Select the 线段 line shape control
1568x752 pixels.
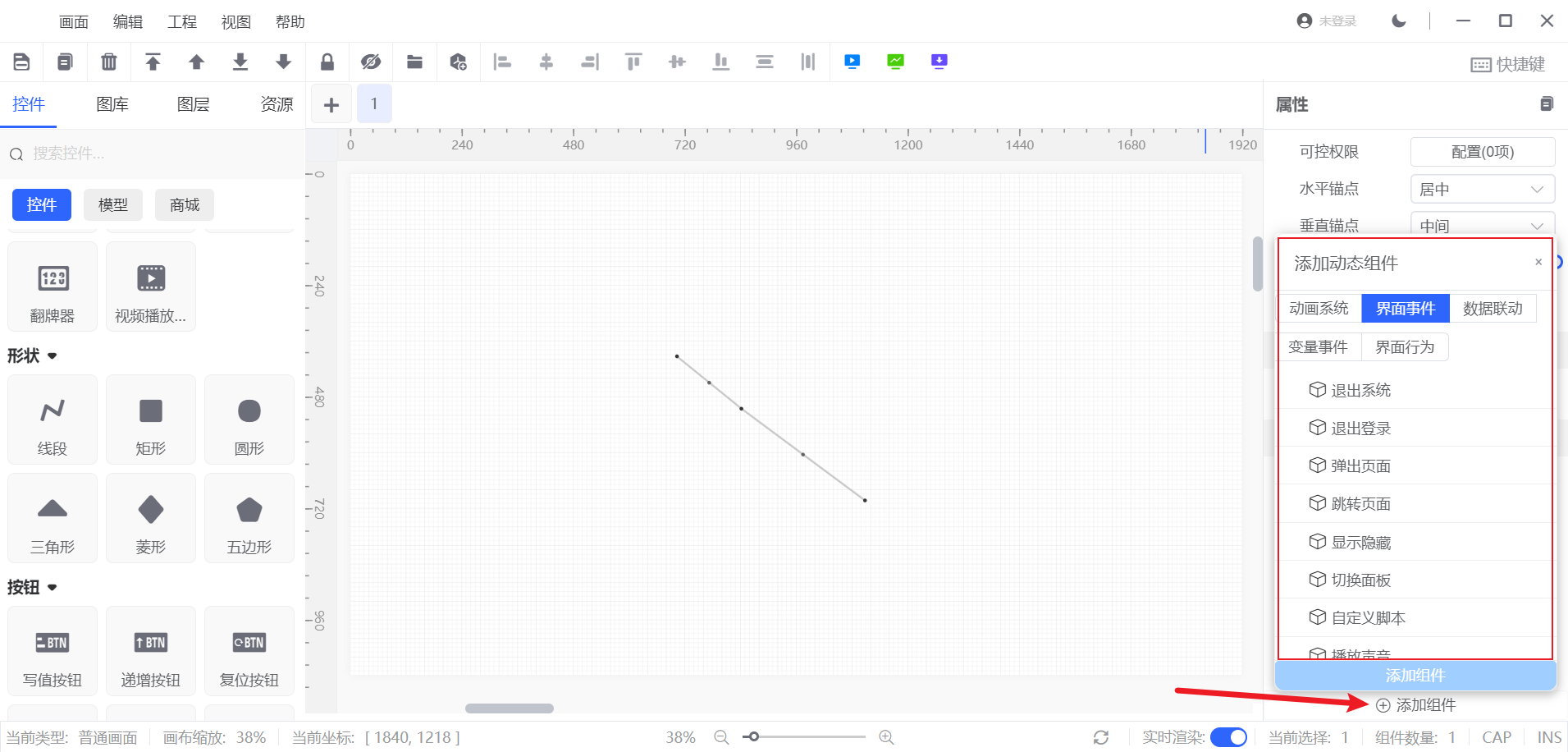pos(53,420)
